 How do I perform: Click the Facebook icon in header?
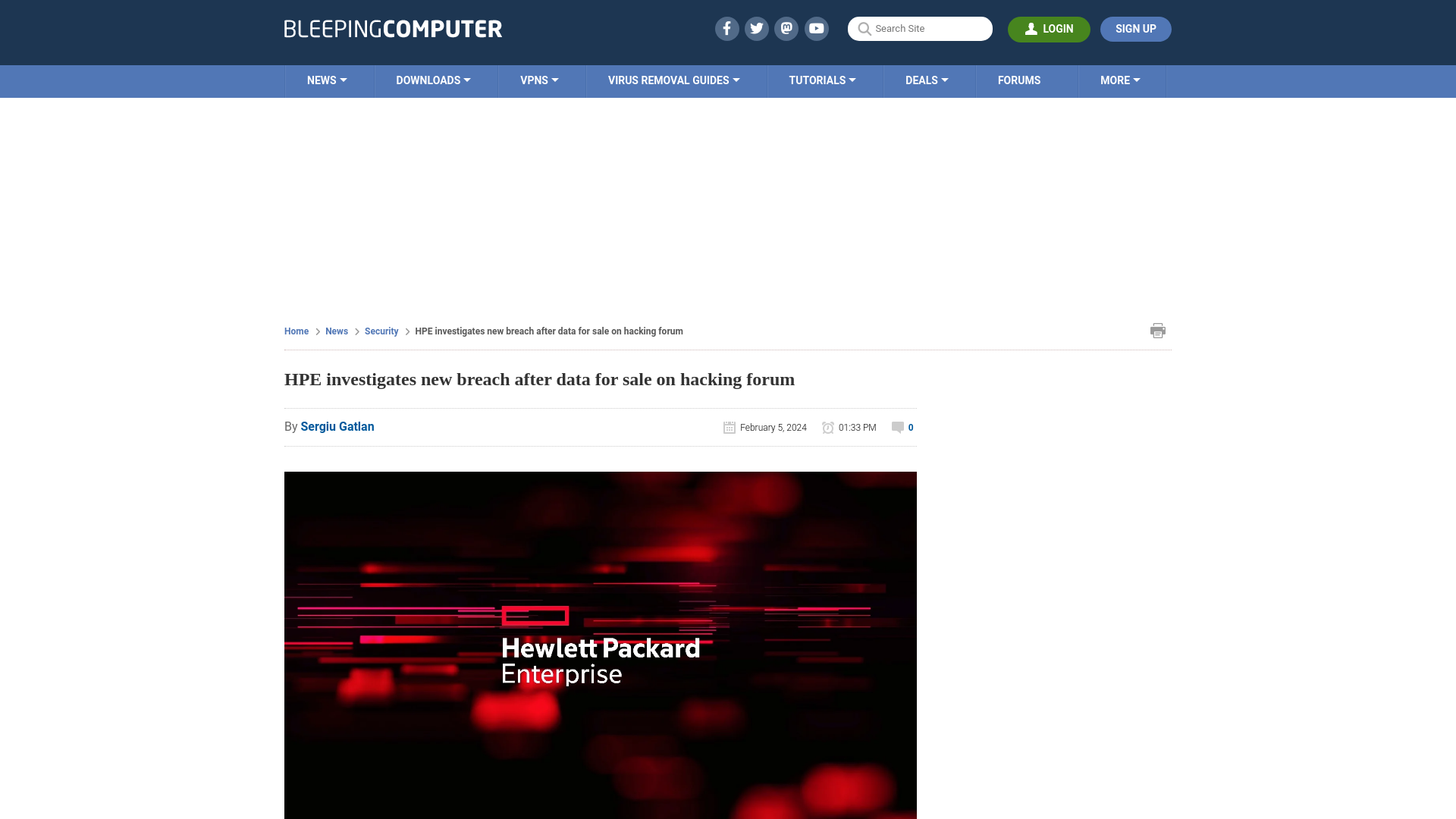tap(726, 28)
